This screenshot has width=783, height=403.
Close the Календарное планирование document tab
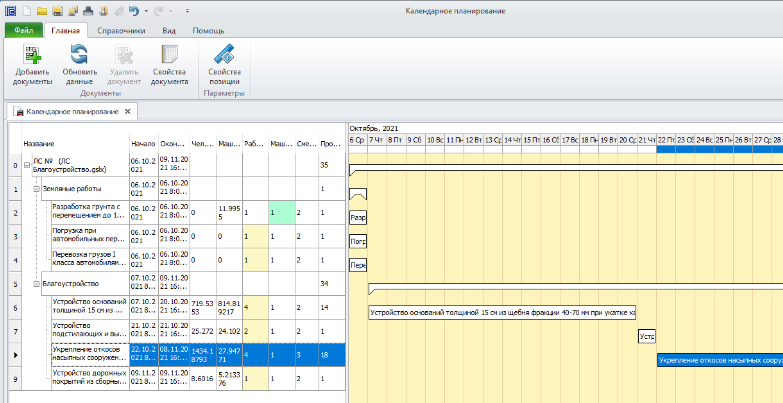[x=128, y=112]
